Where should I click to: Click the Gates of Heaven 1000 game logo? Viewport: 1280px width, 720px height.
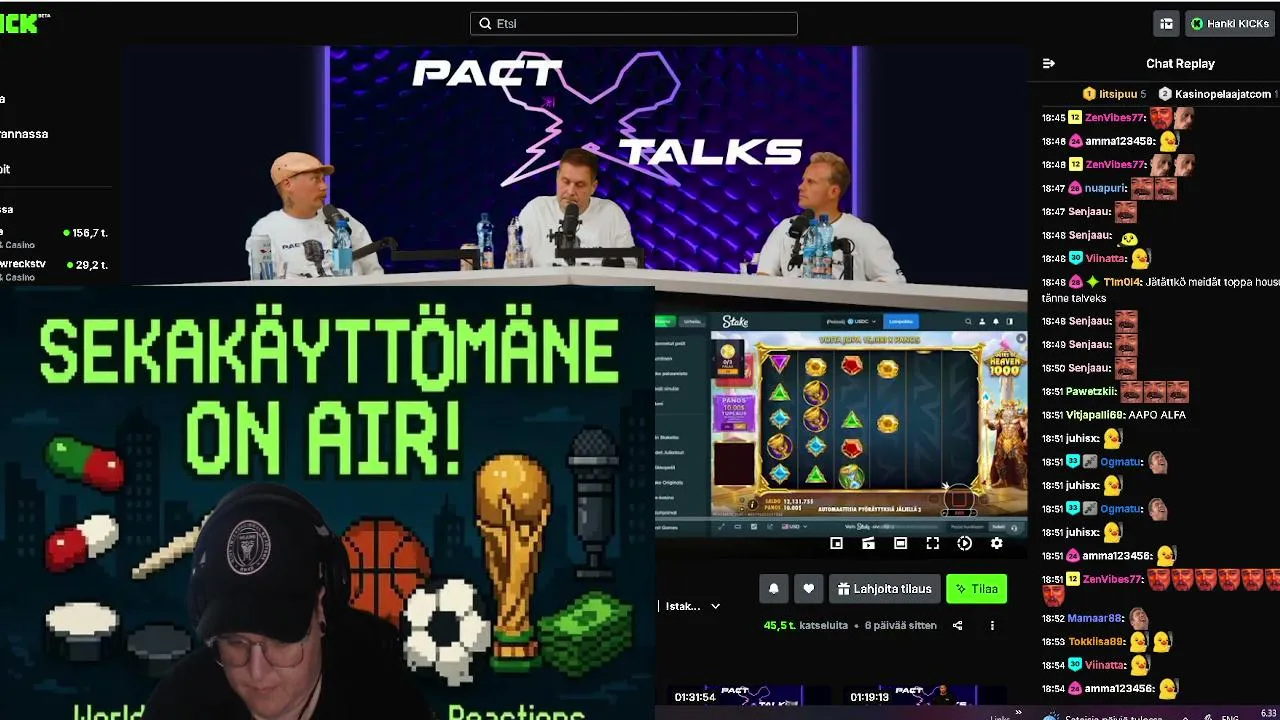[x=1003, y=361]
